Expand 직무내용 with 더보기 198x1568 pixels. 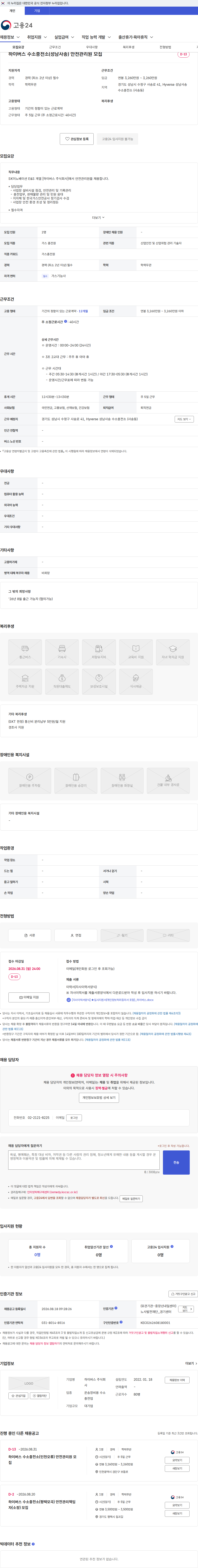point(98,217)
